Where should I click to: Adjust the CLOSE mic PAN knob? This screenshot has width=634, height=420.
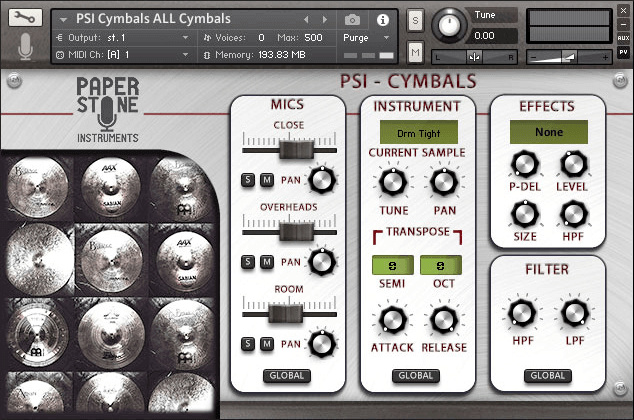click(x=322, y=180)
